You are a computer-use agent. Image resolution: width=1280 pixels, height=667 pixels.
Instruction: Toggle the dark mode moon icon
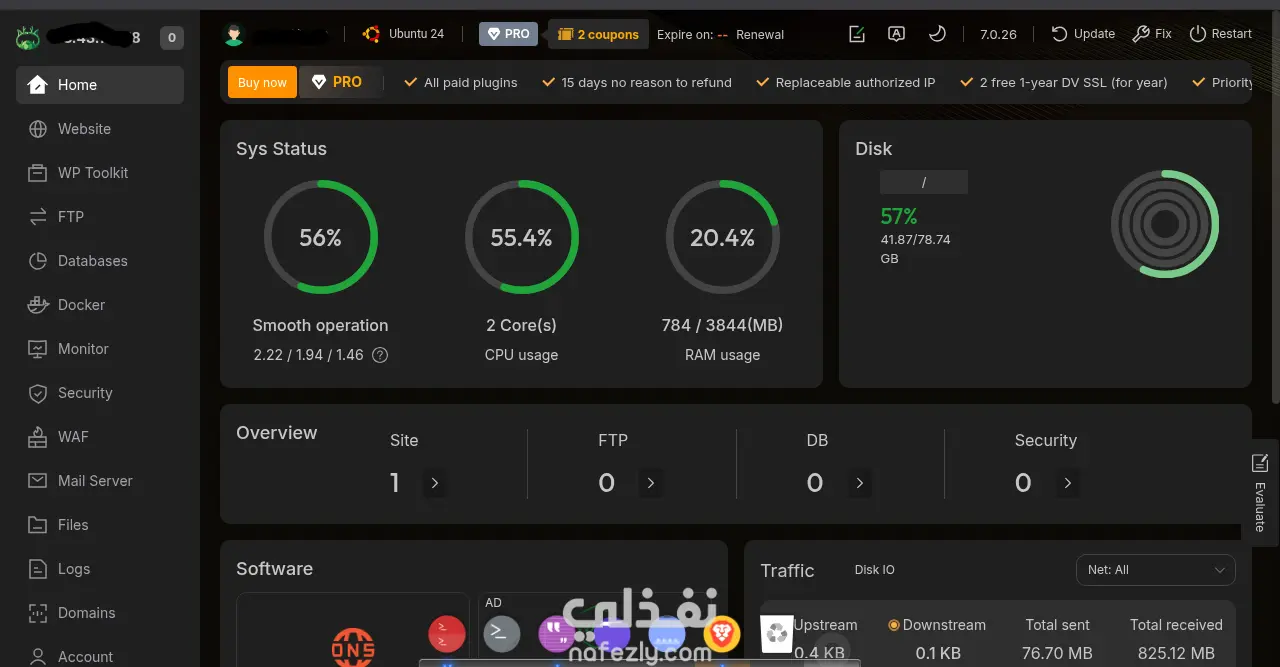tap(937, 33)
